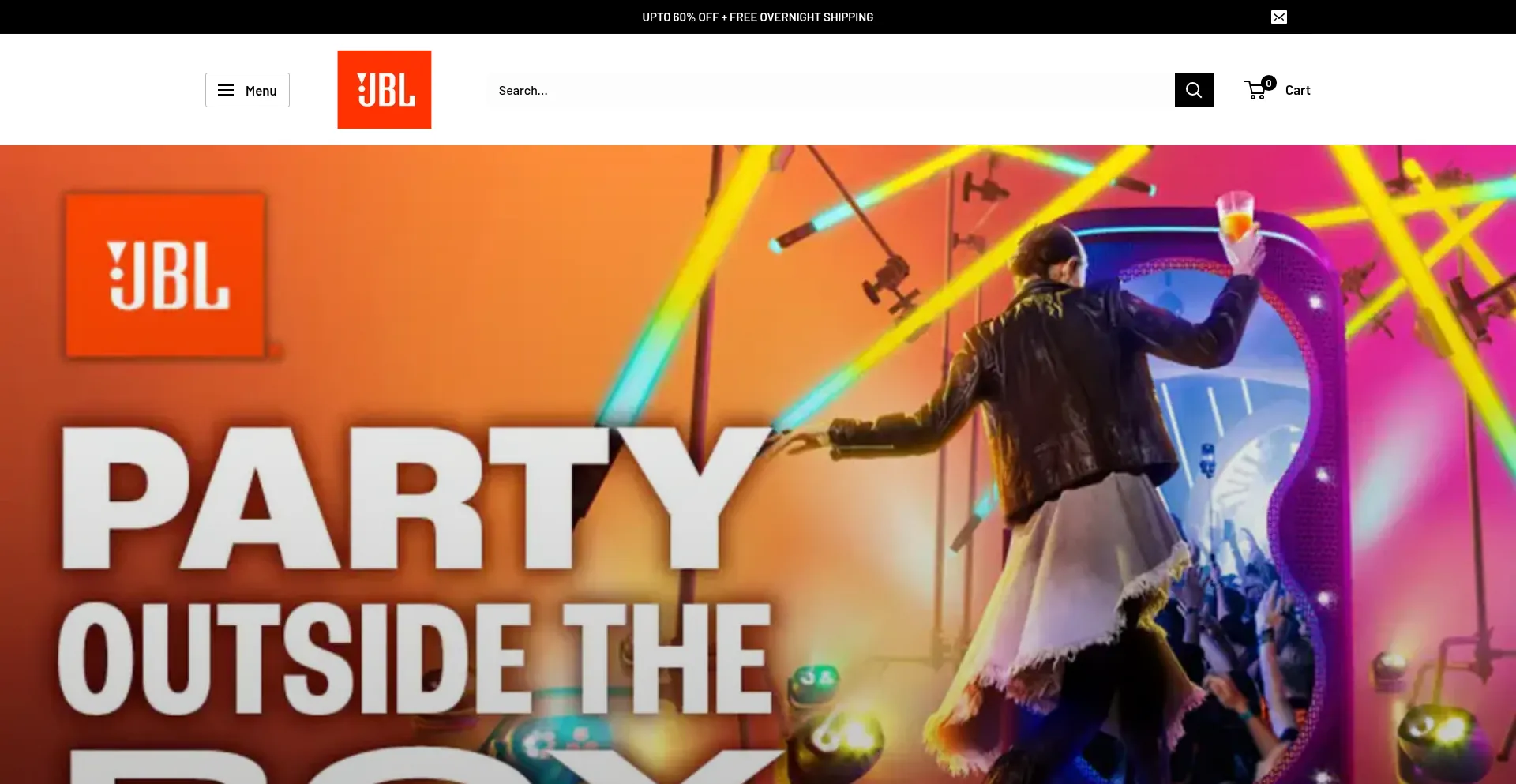Click the cart count badge showing 0
The image size is (1516, 784).
(1269, 83)
